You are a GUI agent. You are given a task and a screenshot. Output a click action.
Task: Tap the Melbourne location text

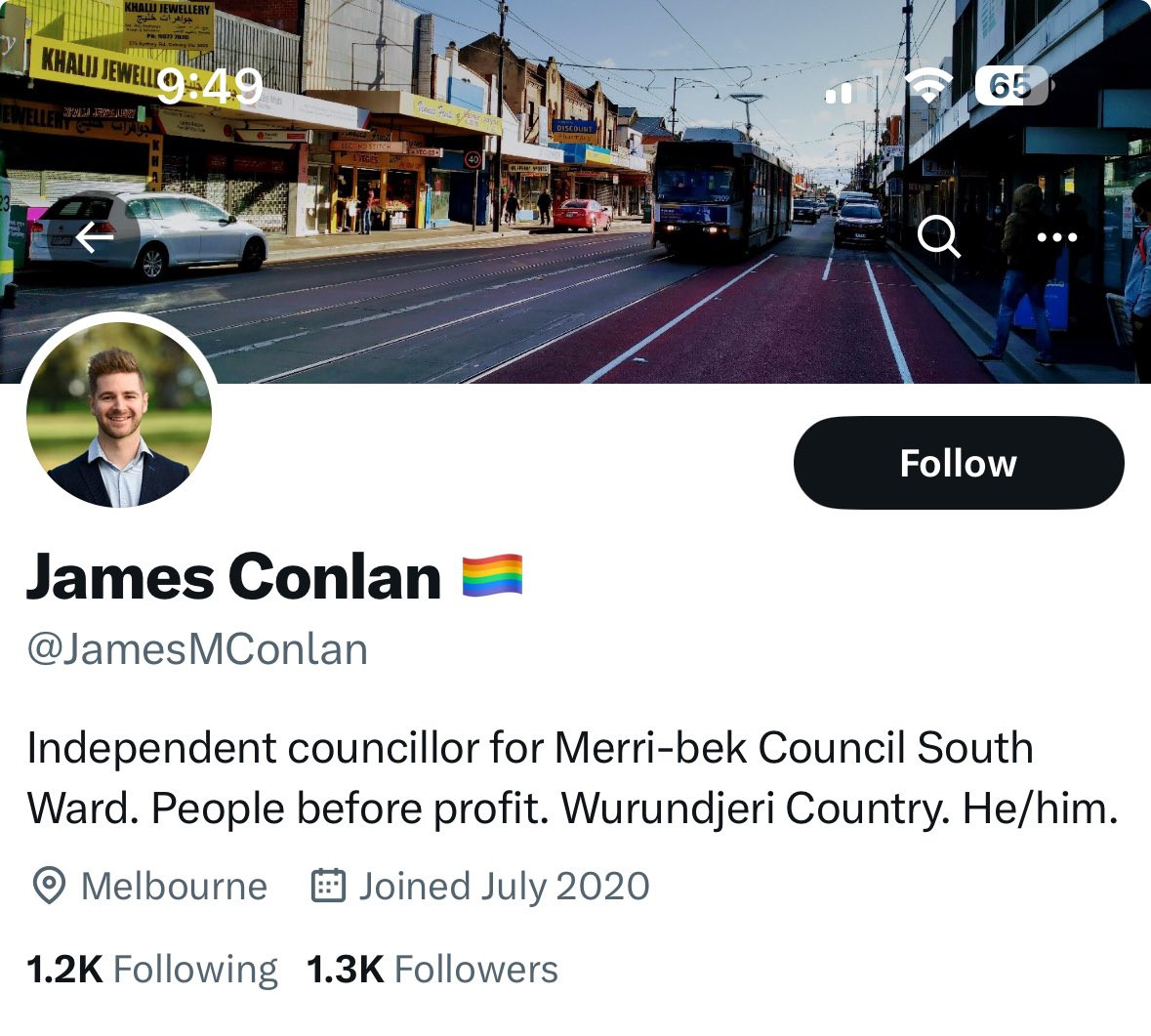point(174,887)
